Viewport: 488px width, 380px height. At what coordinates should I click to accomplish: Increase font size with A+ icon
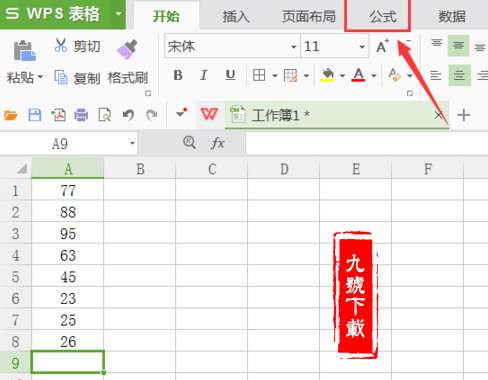(x=382, y=46)
